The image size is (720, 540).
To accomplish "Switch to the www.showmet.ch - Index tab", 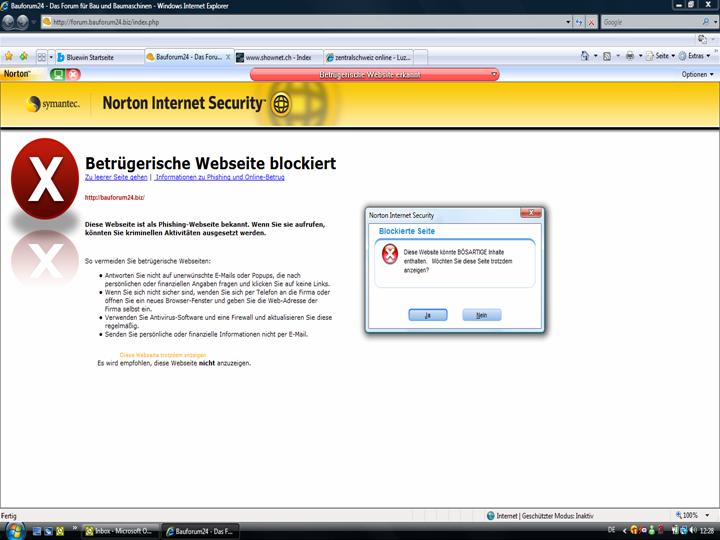I will tap(279, 57).
